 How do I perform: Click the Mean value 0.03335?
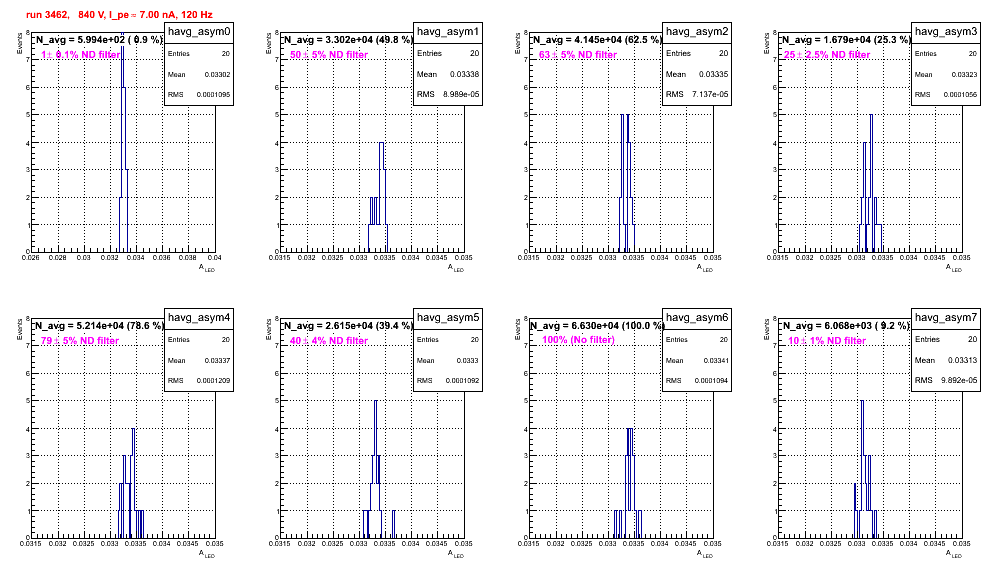tap(713, 74)
